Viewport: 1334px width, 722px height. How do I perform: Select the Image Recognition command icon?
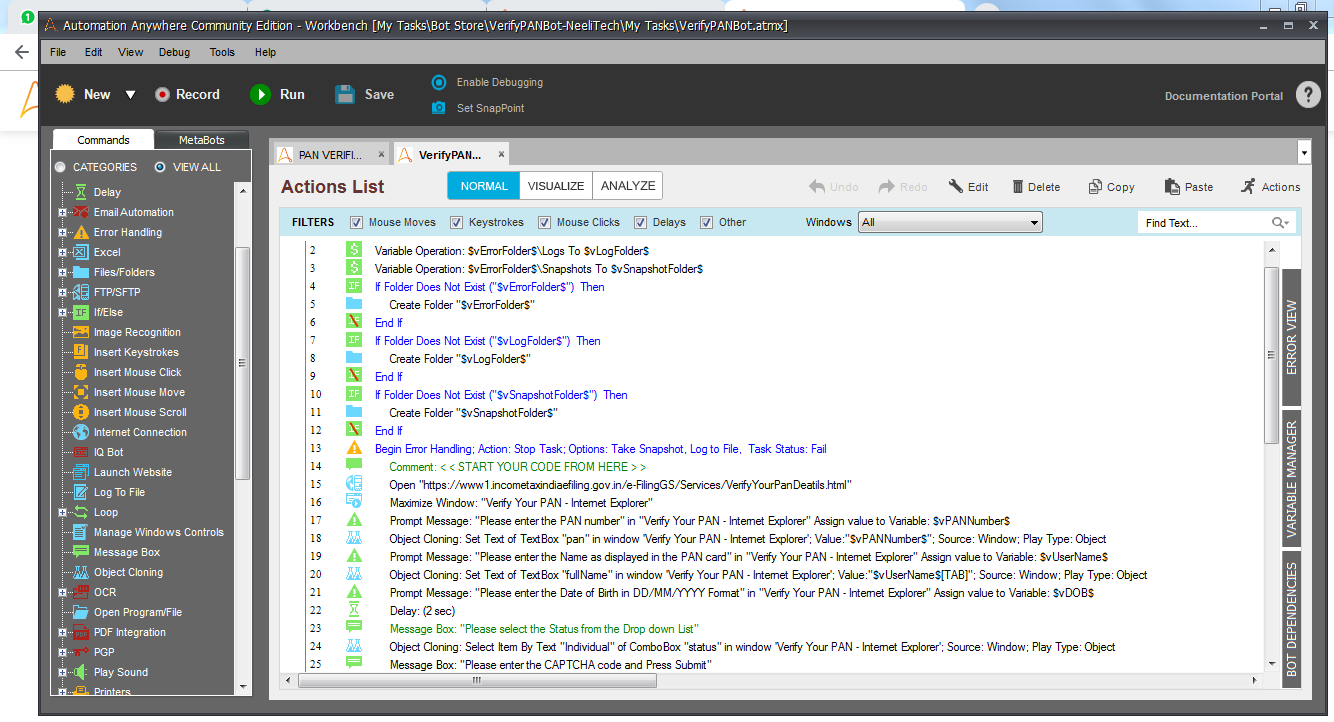pos(80,332)
